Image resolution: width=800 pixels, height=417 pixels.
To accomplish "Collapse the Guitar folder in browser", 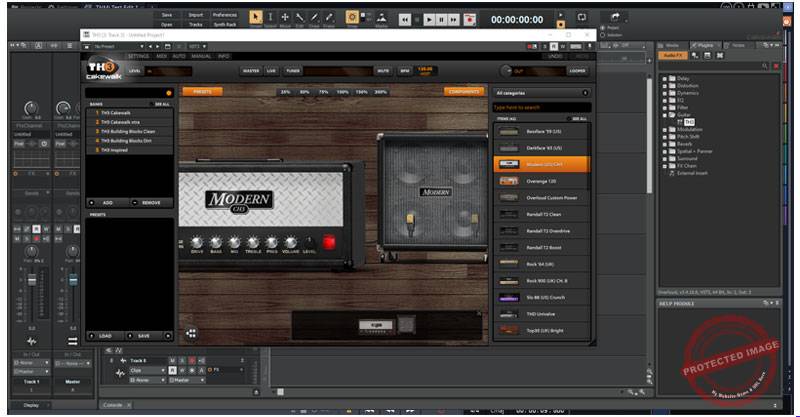I will click(665, 115).
